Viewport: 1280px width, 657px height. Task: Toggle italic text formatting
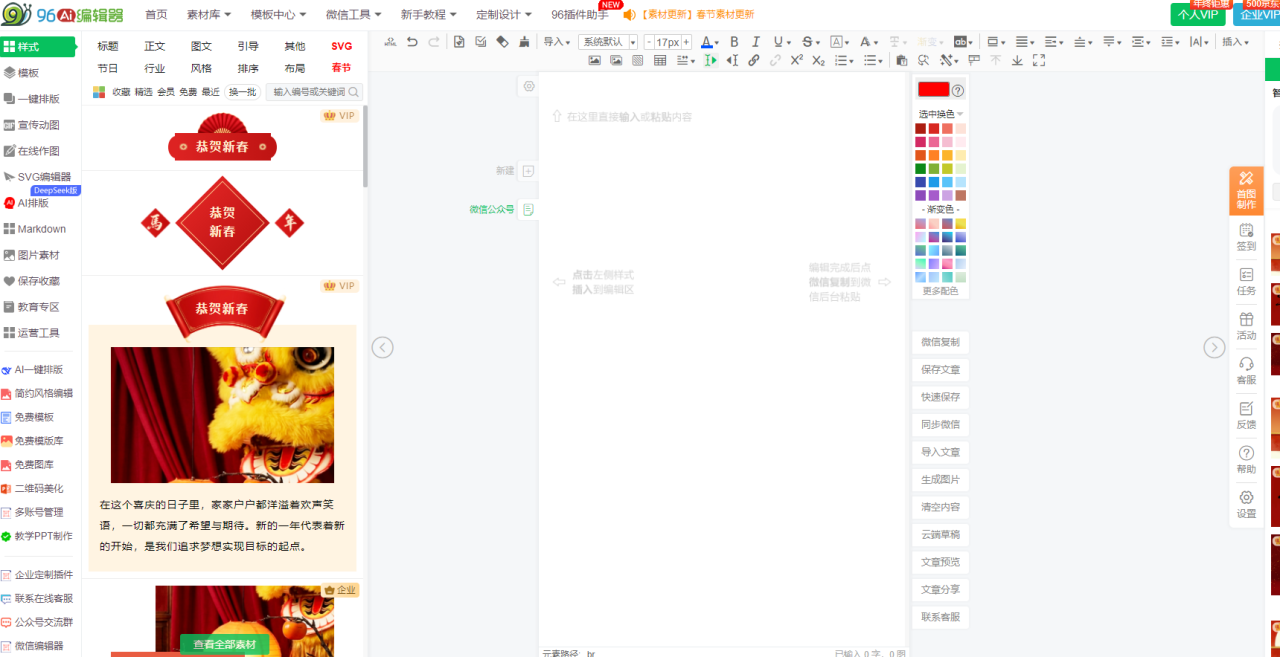pyautogui.click(x=756, y=42)
